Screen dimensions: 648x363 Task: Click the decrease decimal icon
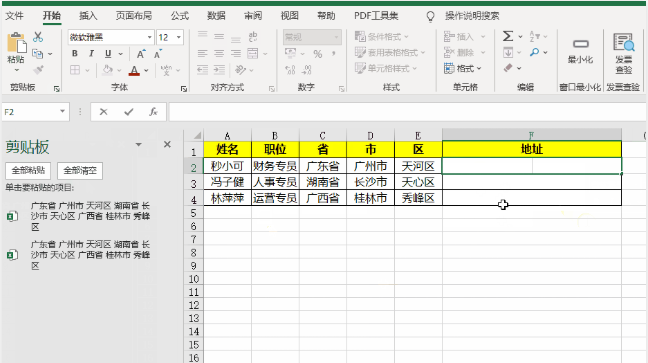[x=307, y=70]
